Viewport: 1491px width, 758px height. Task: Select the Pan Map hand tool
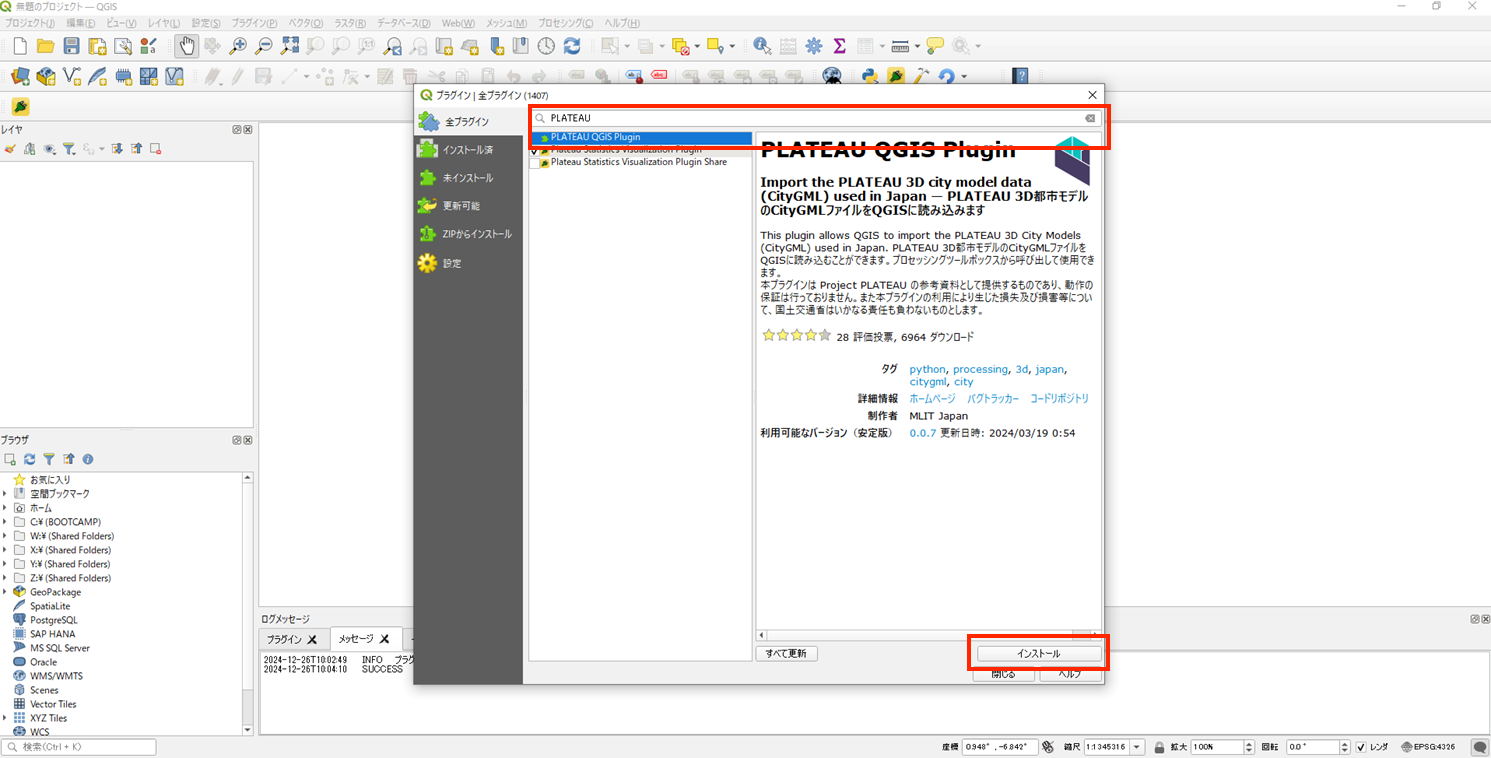pos(186,46)
